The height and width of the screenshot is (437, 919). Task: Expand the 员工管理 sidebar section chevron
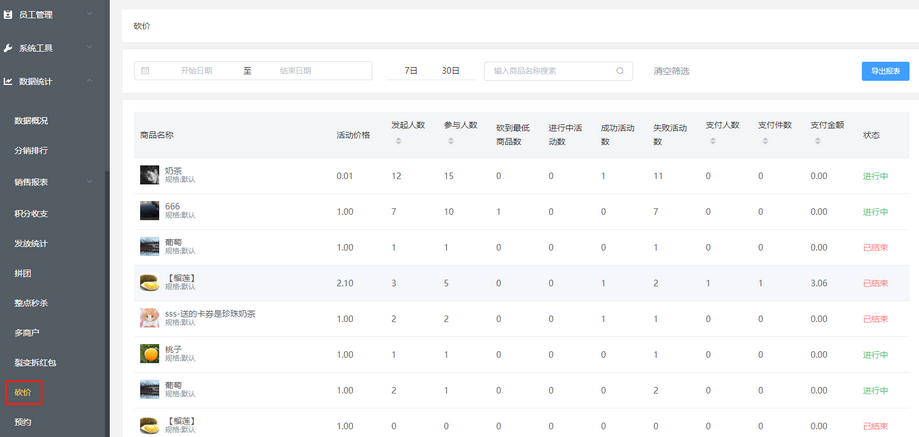(90, 15)
